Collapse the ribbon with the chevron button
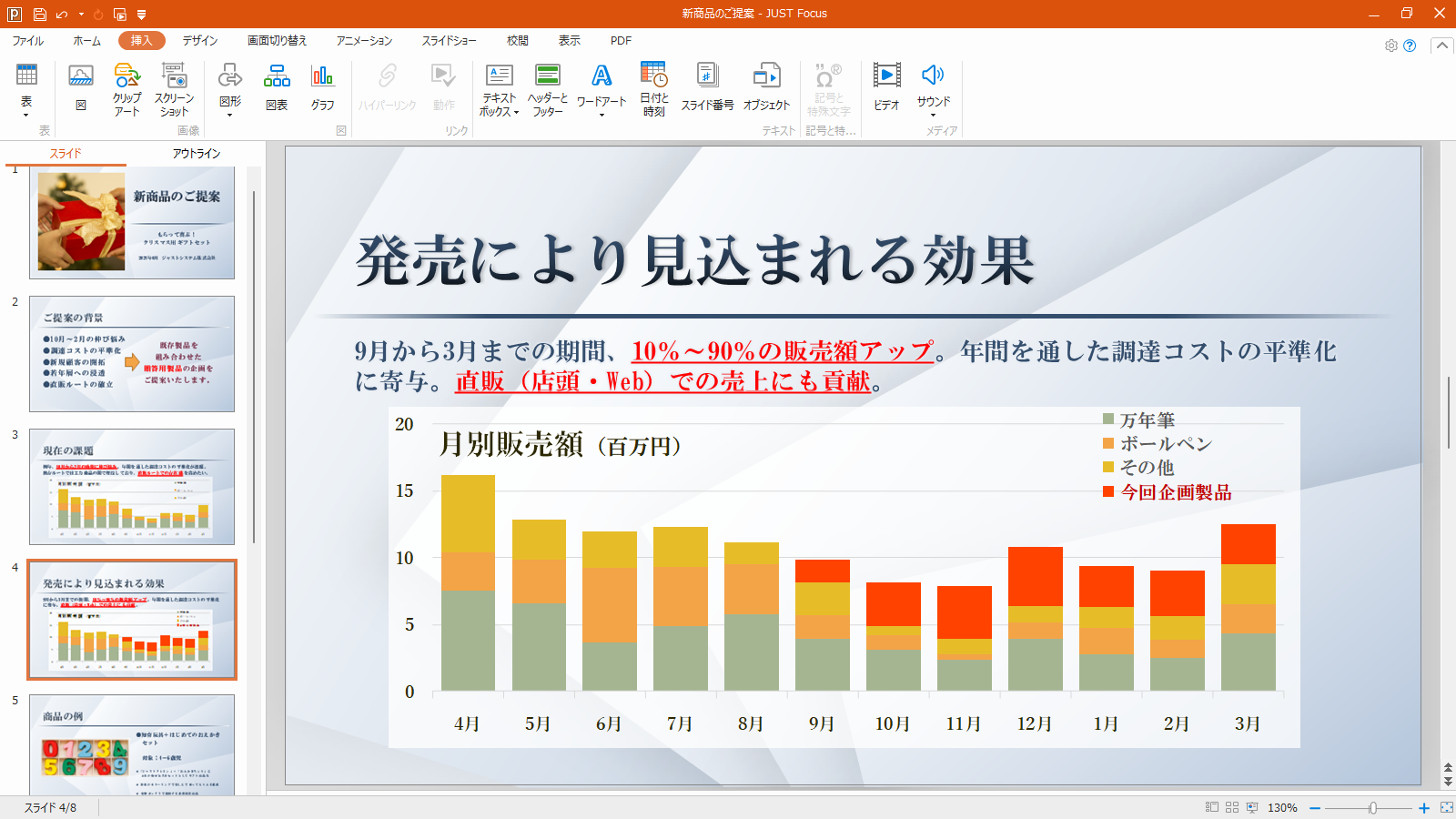This screenshot has width=1456, height=819. pyautogui.click(x=1441, y=45)
